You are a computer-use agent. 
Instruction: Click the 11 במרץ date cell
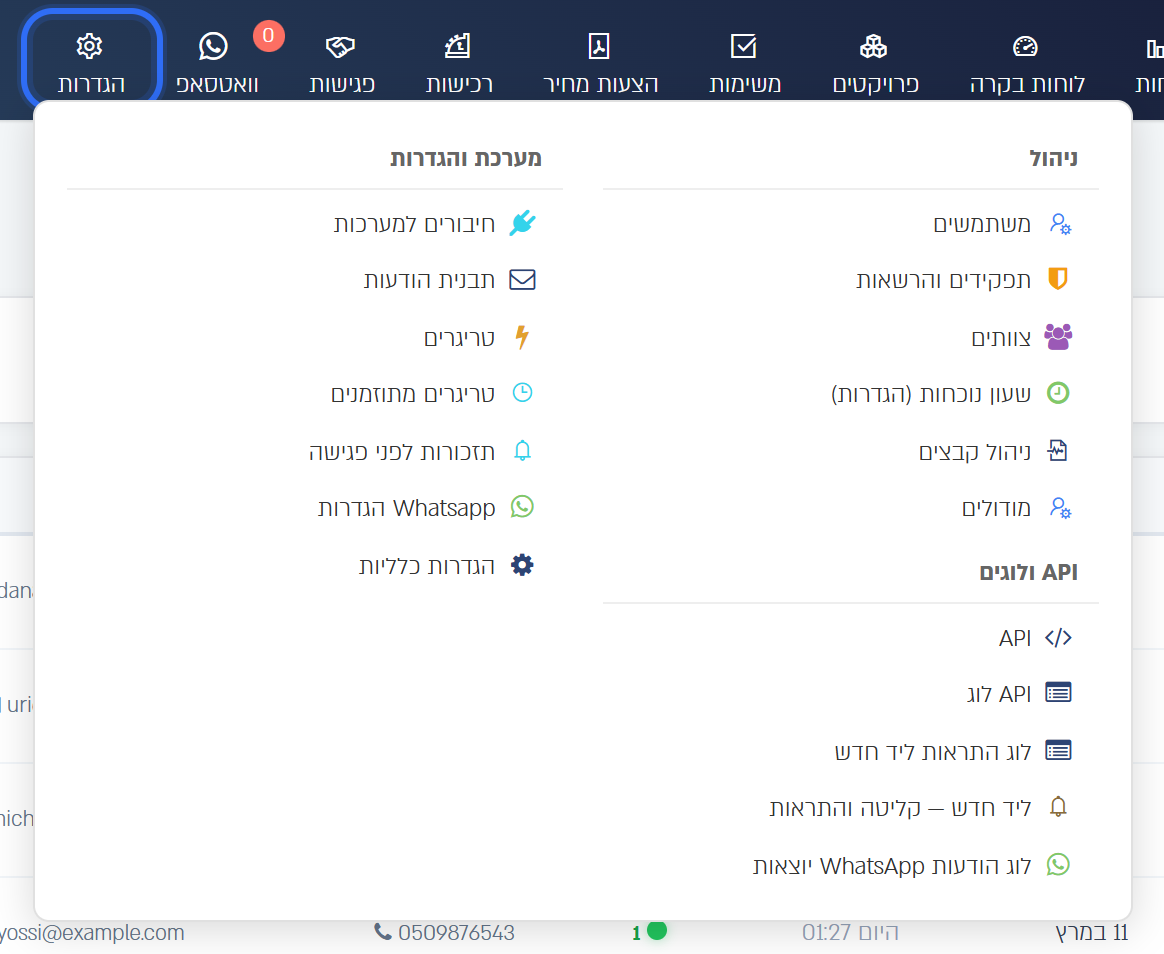(1091, 932)
